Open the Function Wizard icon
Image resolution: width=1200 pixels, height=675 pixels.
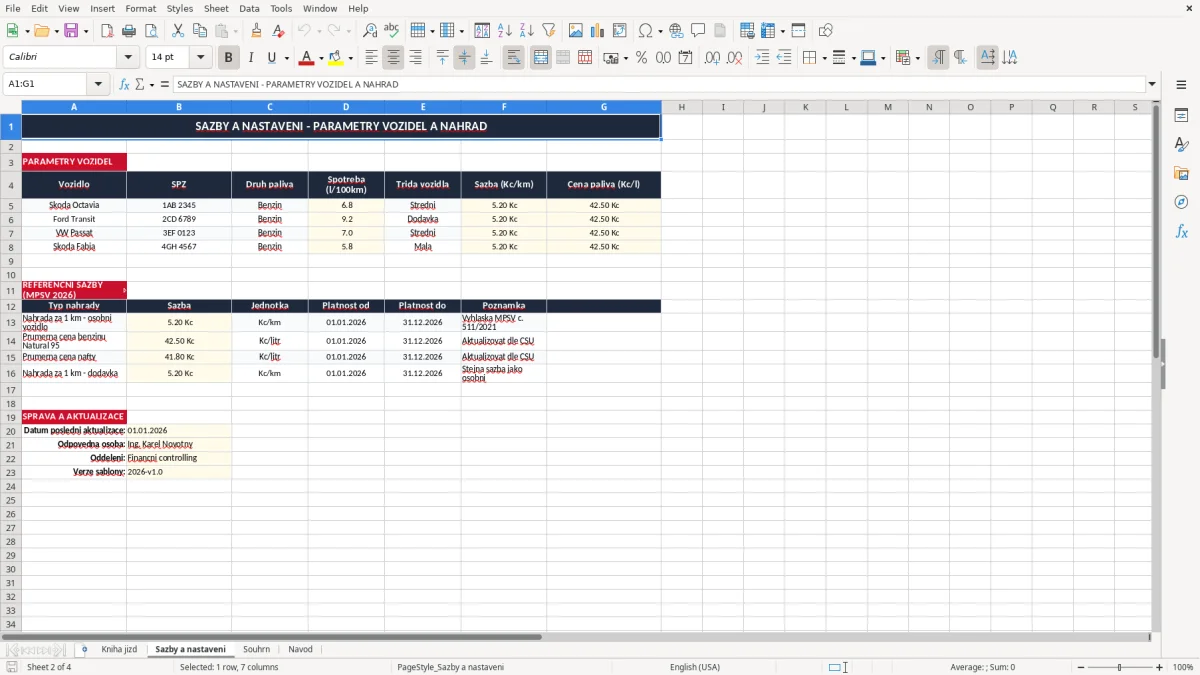point(124,84)
